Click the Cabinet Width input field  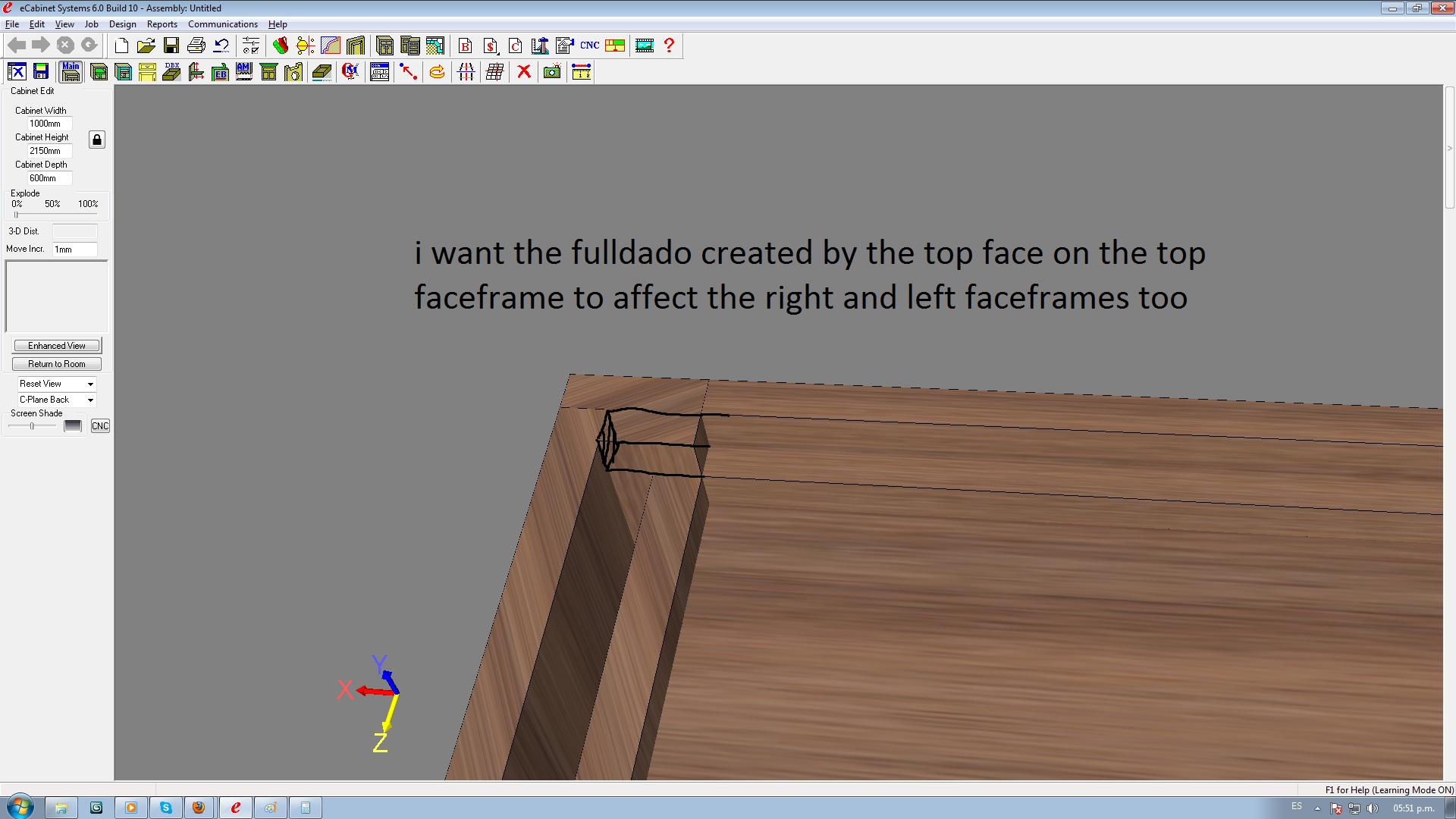(x=50, y=124)
